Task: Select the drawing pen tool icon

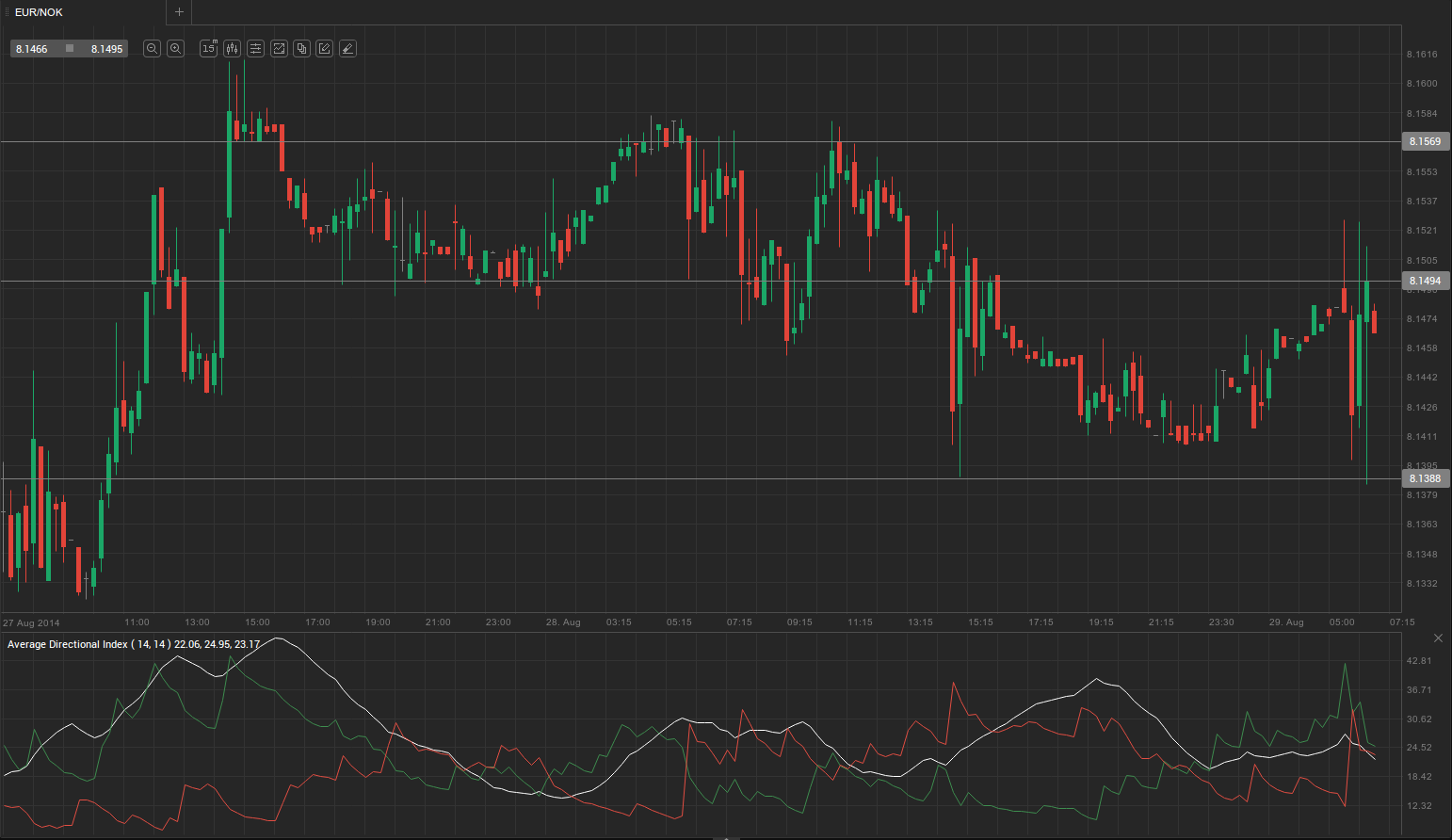Action: coord(347,48)
